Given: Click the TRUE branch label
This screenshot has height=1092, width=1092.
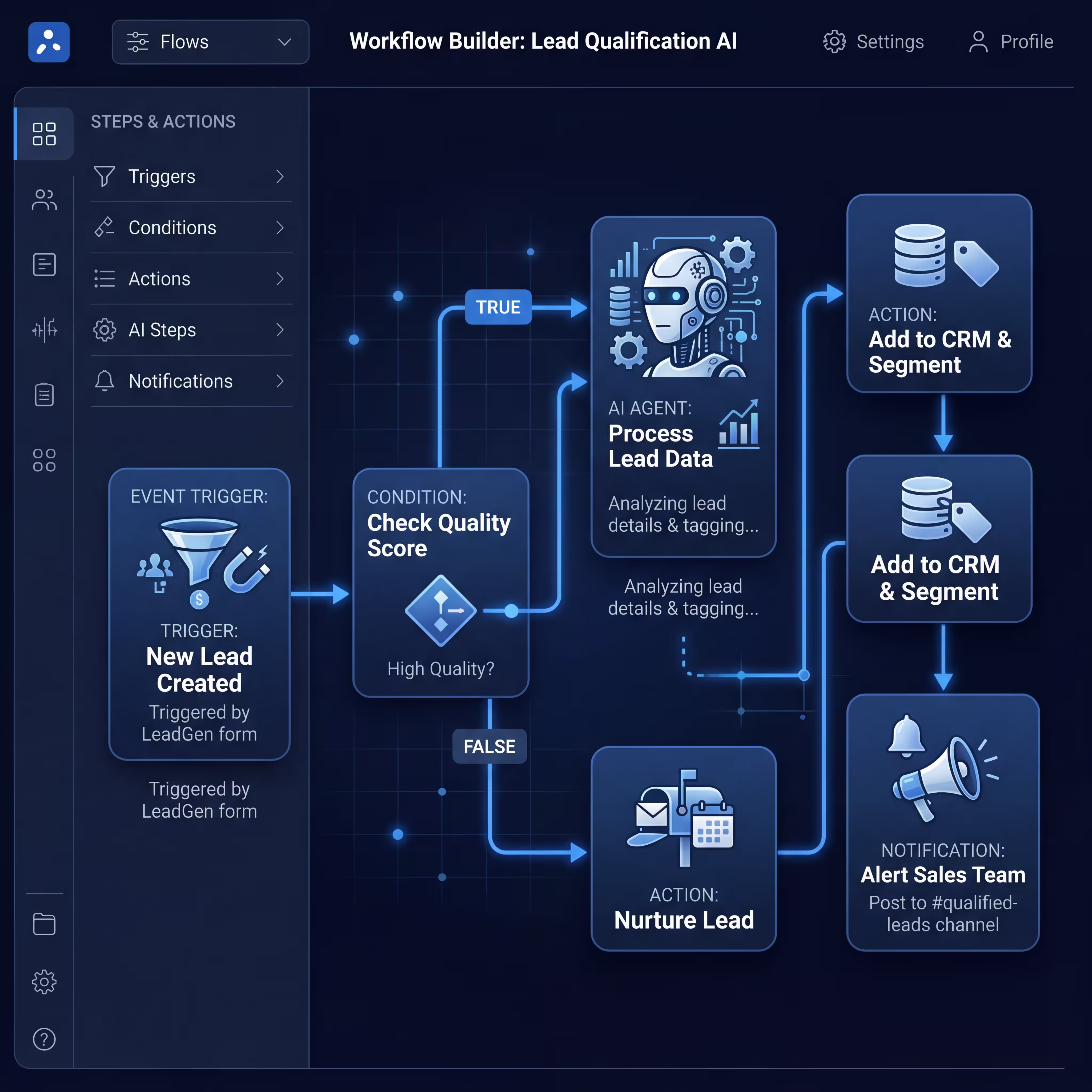Looking at the screenshot, I should click(x=498, y=307).
